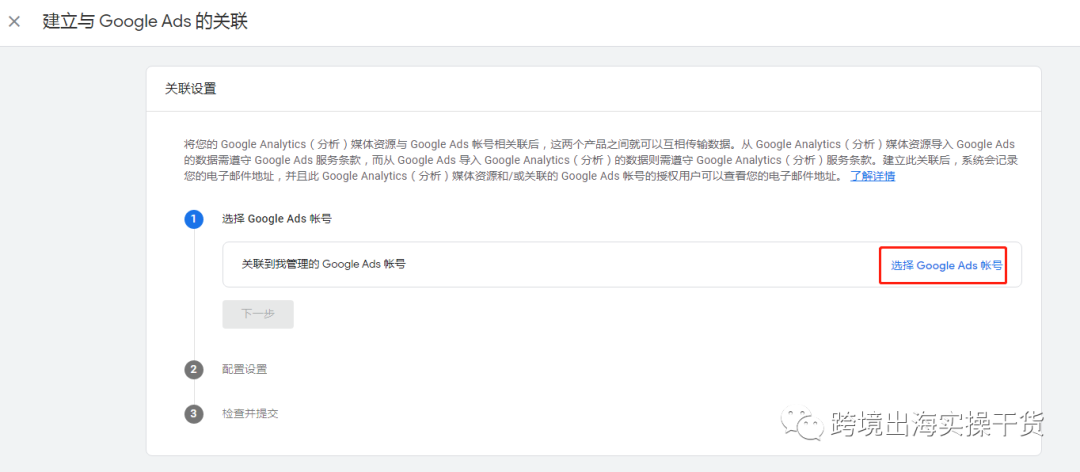Select step 2 circle icon
Image resolution: width=1080 pixels, height=472 pixels.
pos(194,369)
